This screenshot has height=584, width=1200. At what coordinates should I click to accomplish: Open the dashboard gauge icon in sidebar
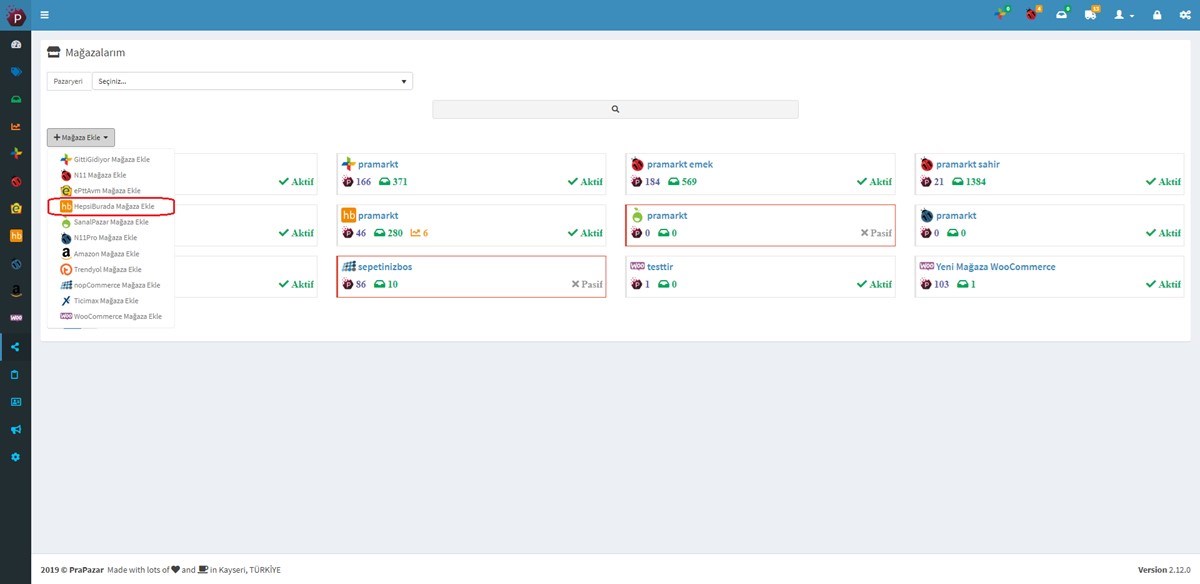15,45
